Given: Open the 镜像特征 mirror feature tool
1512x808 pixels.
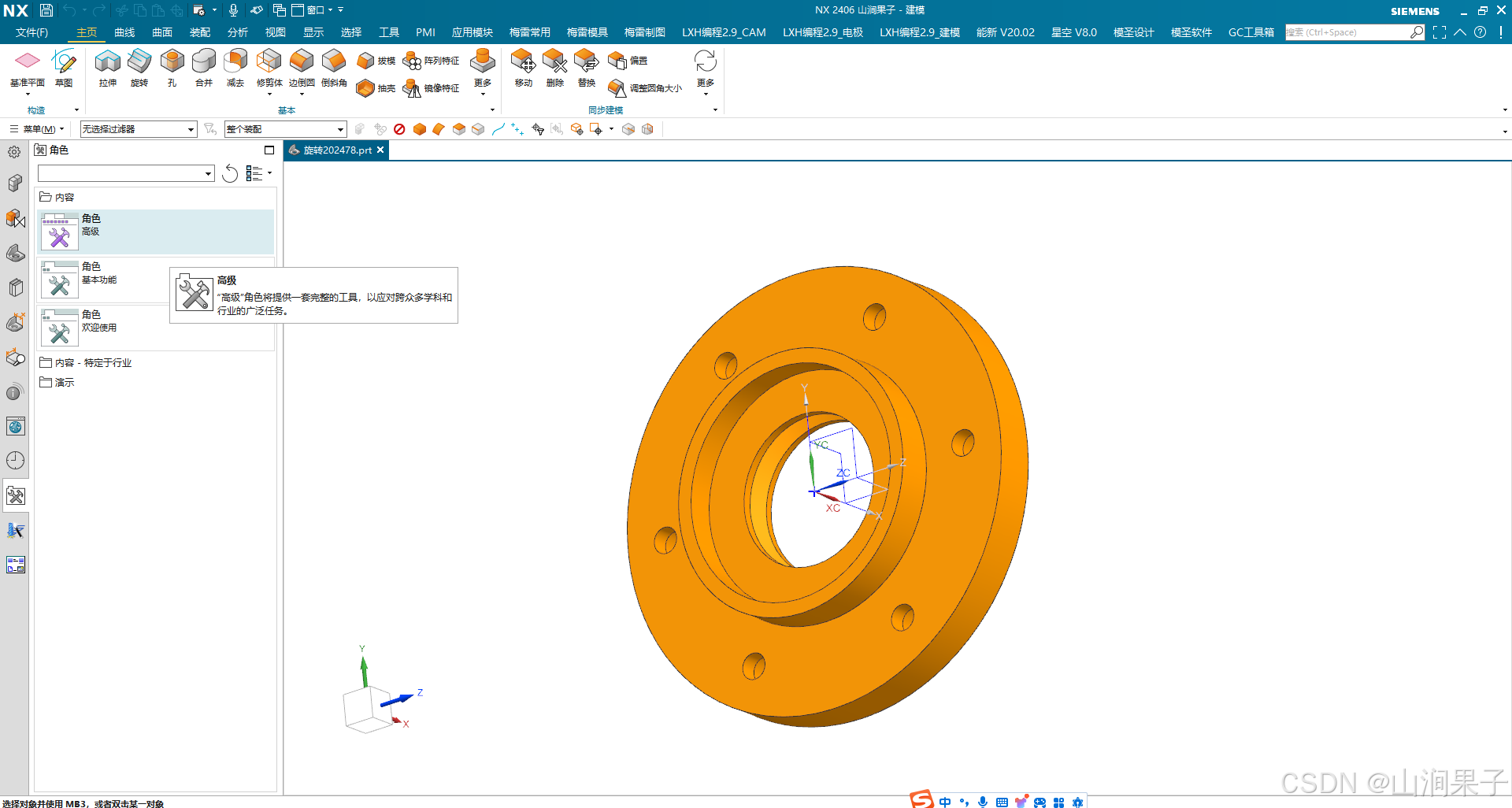Looking at the screenshot, I should click(x=431, y=88).
